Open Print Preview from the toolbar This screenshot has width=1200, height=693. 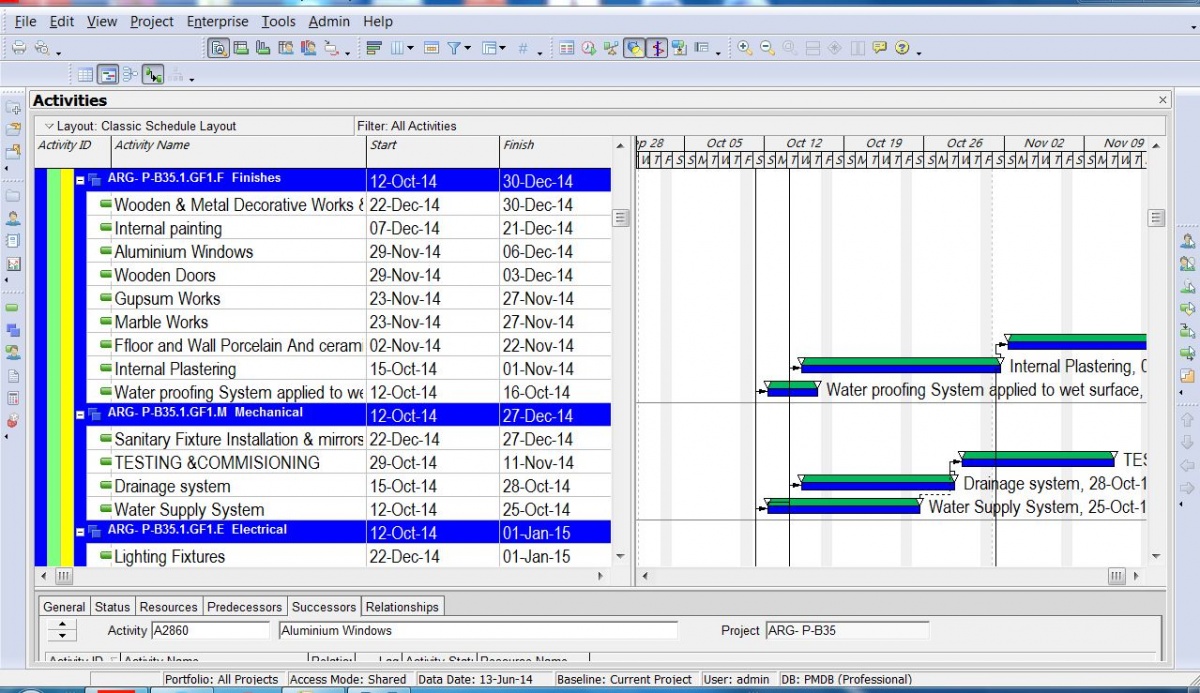point(41,48)
